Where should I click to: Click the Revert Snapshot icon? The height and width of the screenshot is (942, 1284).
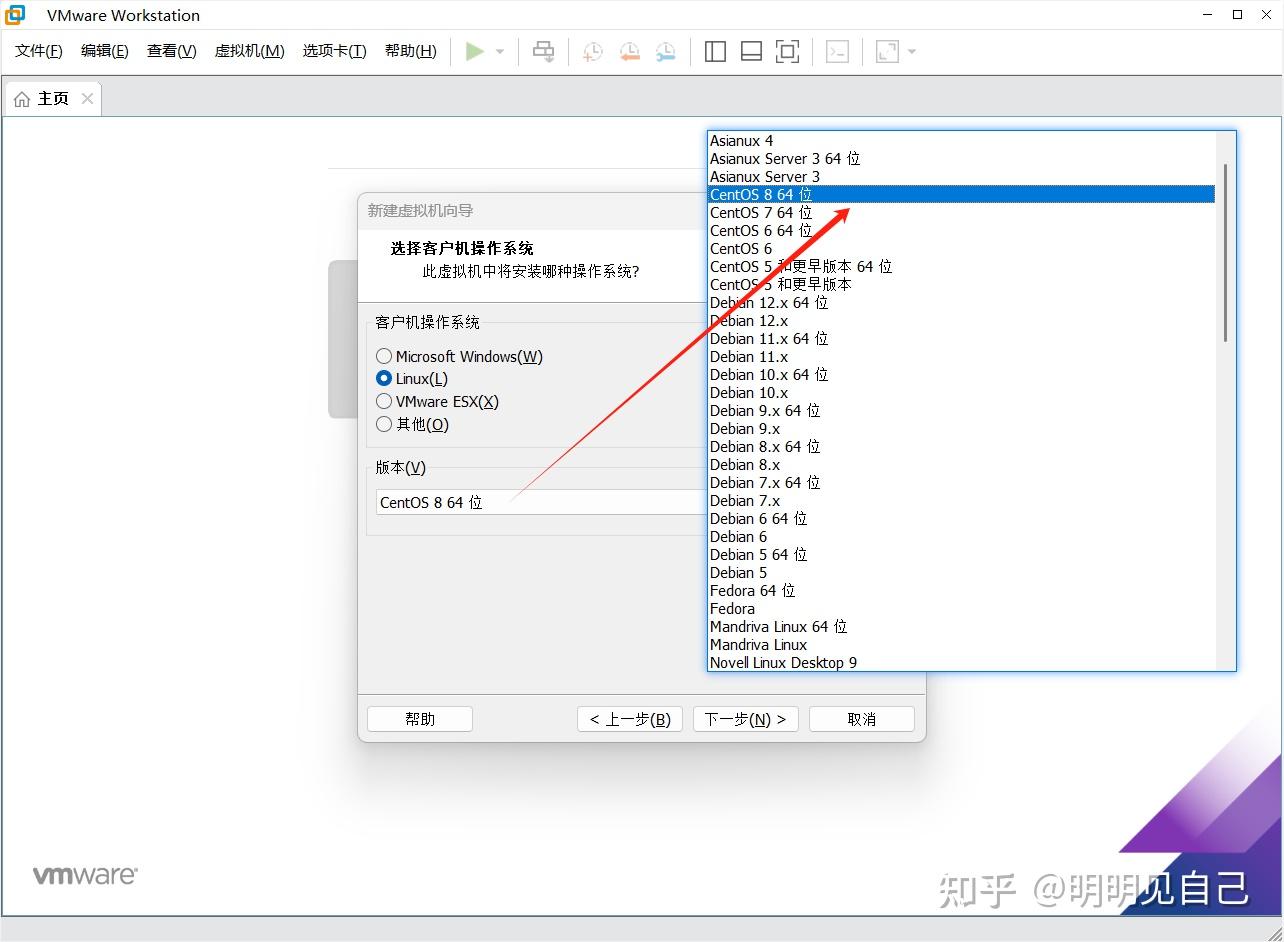click(x=629, y=51)
